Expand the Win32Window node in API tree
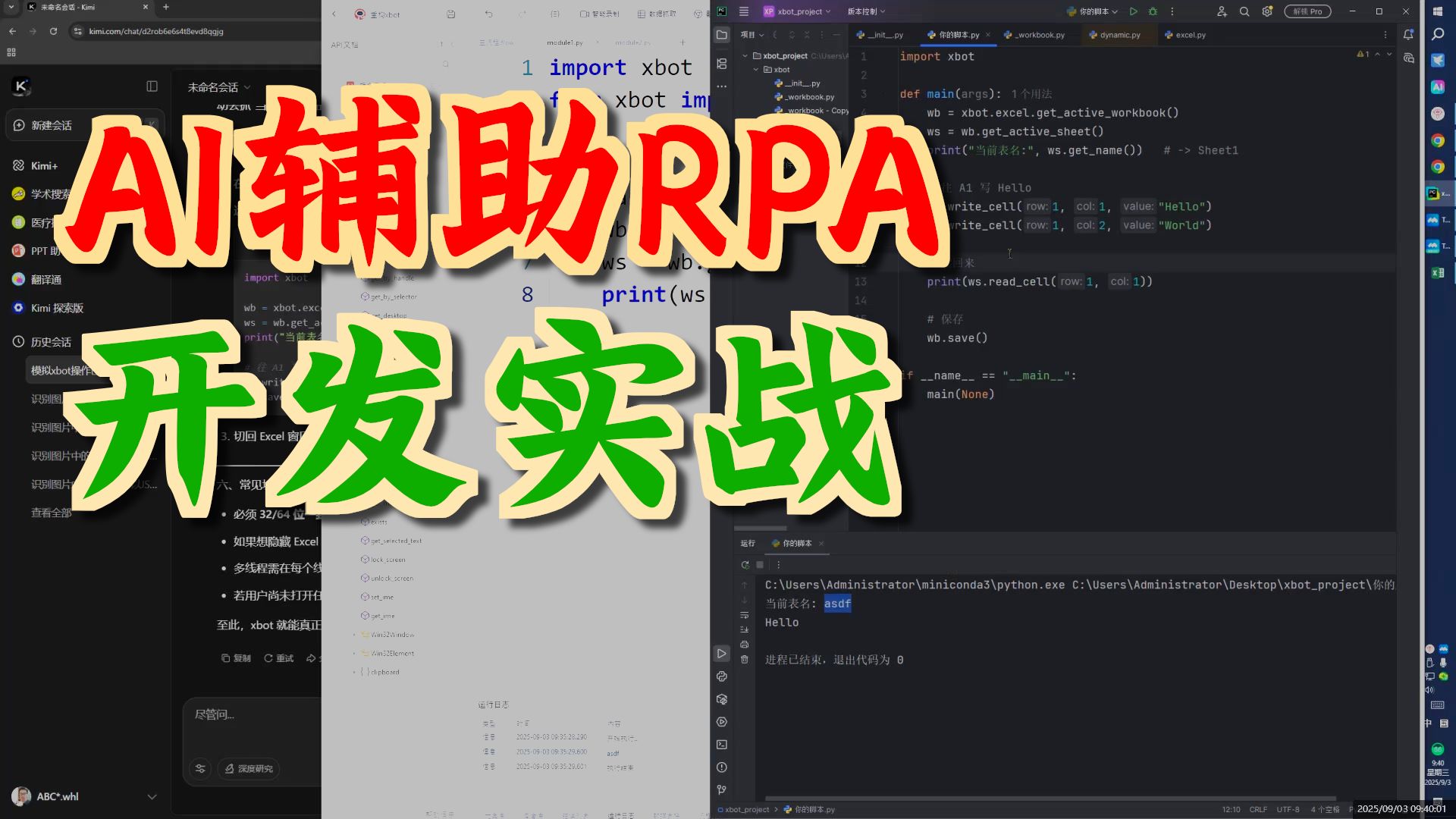The width and height of the screenshot is (1456, 819). (x=354, y=635)
